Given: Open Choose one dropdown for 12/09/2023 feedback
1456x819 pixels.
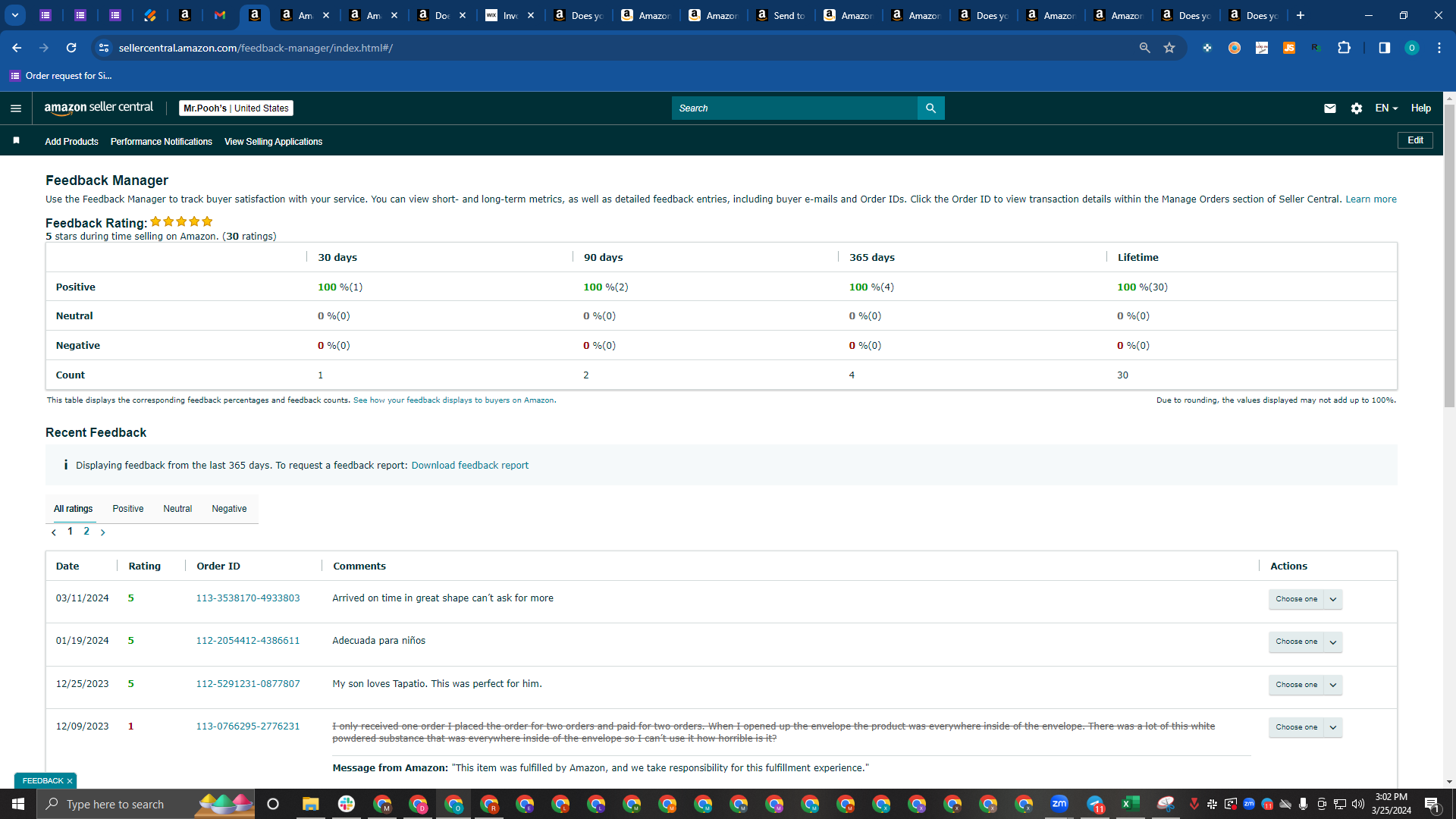Looking at the screenshot, I should point(1305,727).
